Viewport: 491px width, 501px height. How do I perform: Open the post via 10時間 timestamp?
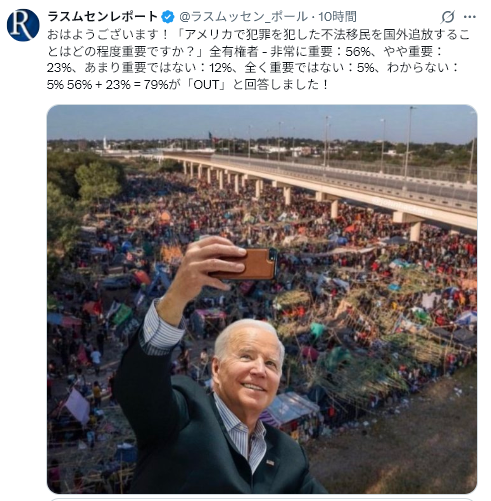[337, 16]
